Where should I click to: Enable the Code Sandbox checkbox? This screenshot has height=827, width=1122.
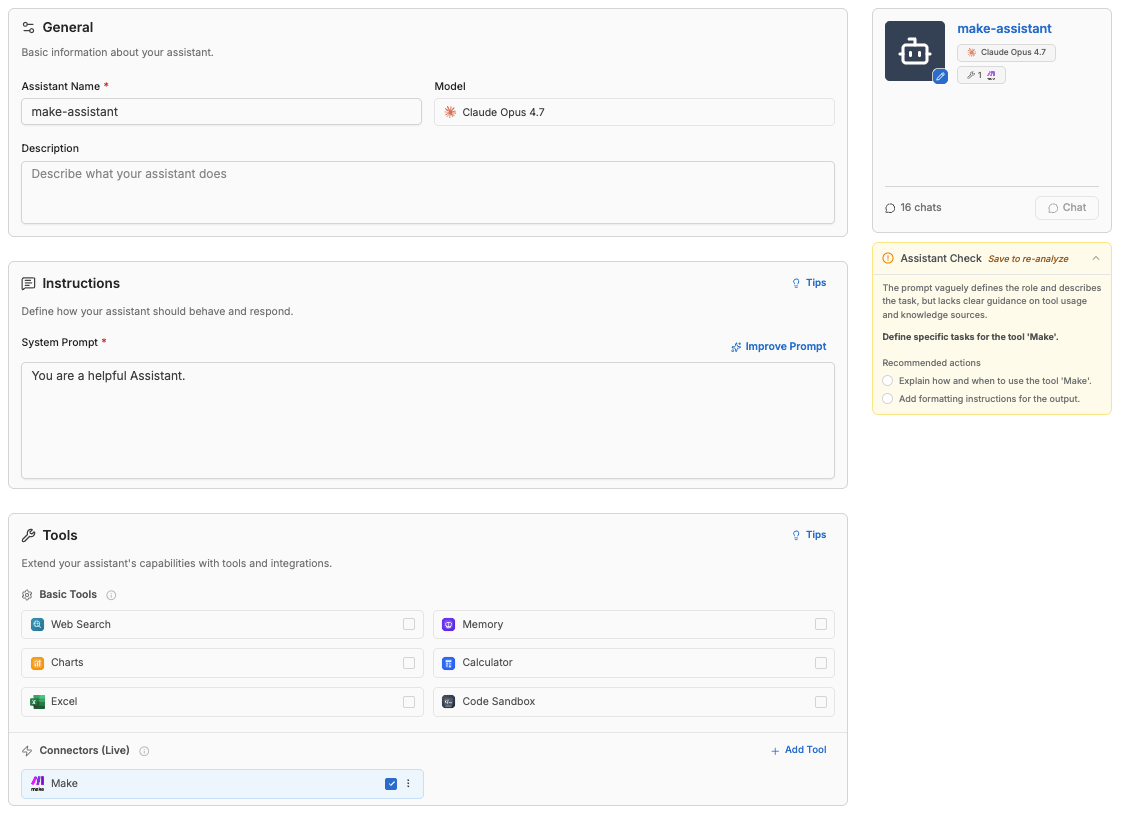click(821, 701)
